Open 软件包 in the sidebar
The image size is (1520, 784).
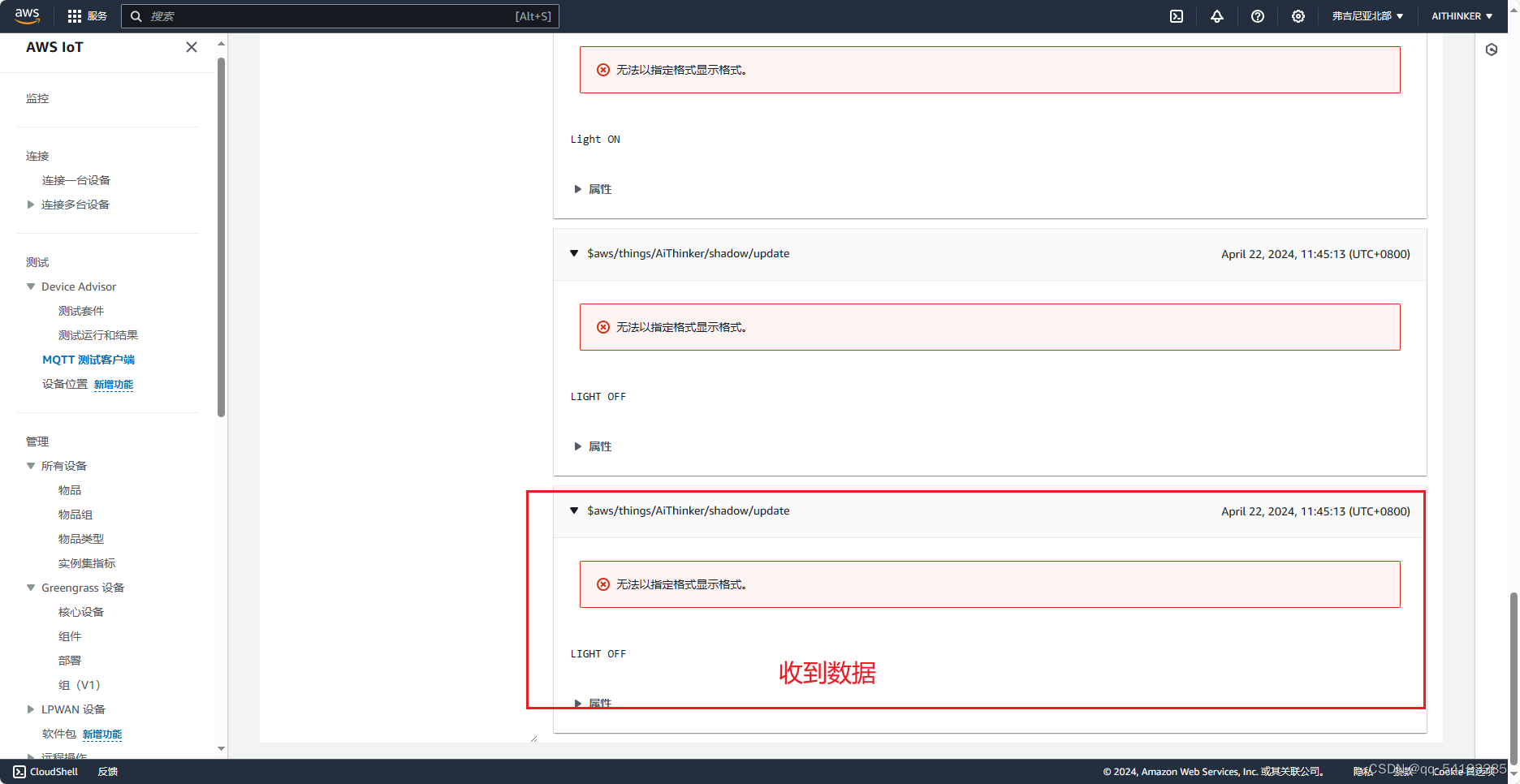pyautogui.click(x=59, y=734)
